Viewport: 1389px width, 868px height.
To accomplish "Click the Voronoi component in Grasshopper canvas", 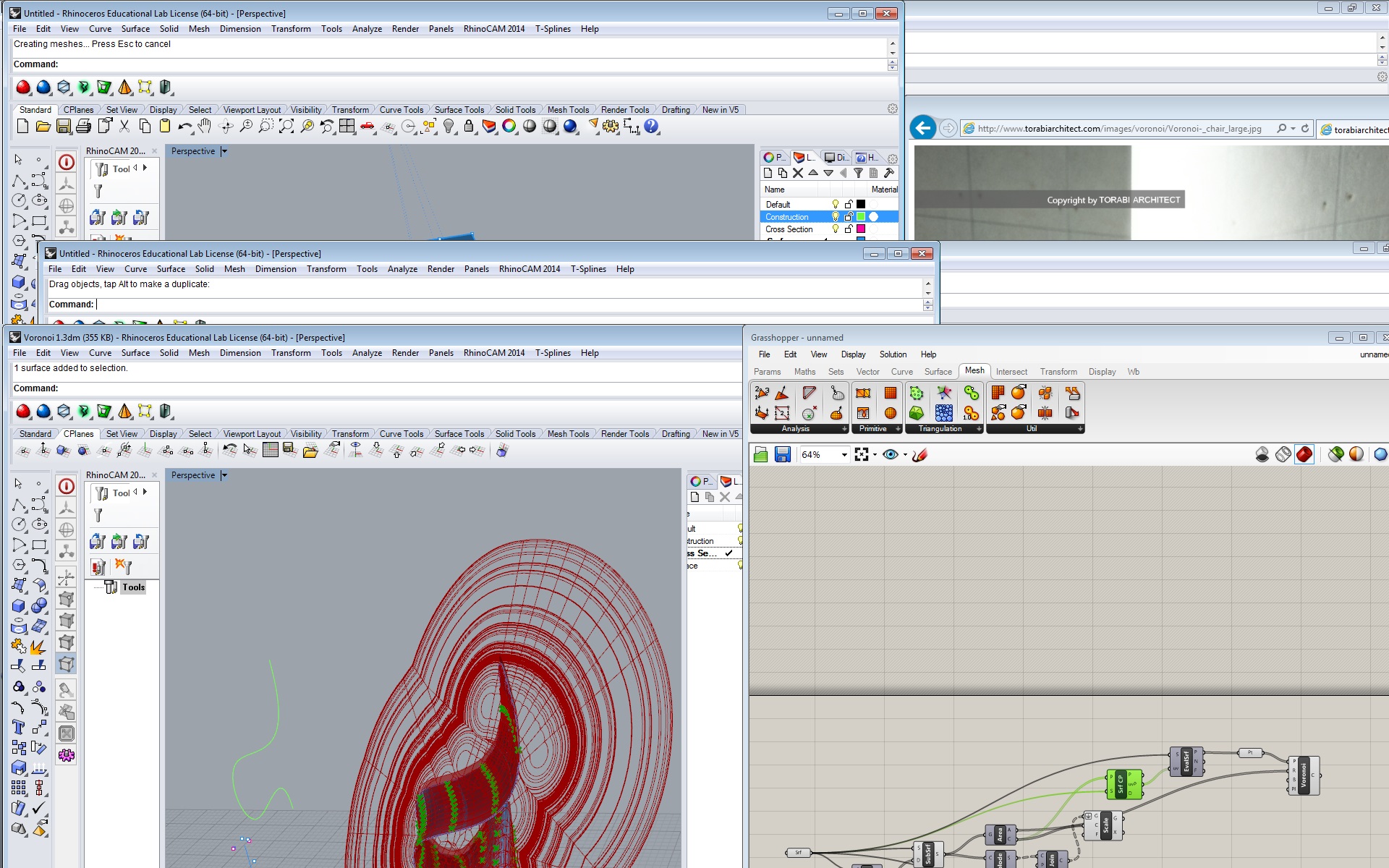I will coord(1304,775).
